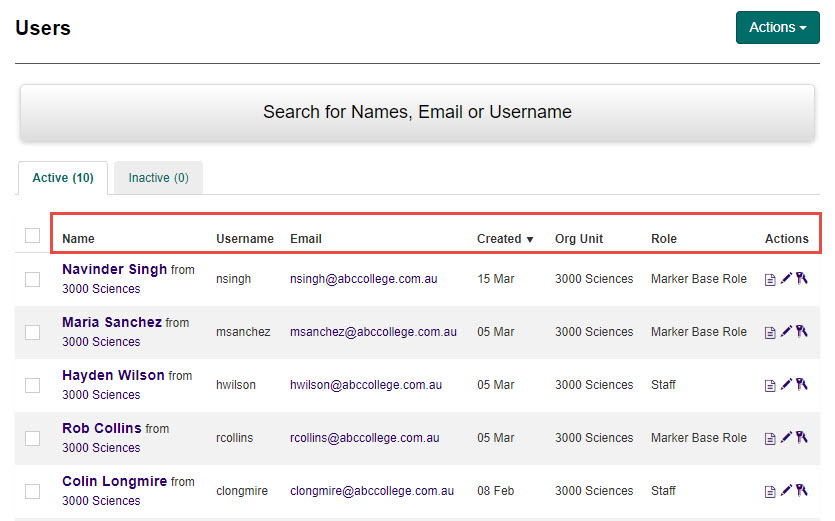Click the keys icon for Rob Collins
This screenshot has width=835, height=521.
point(802,437)
